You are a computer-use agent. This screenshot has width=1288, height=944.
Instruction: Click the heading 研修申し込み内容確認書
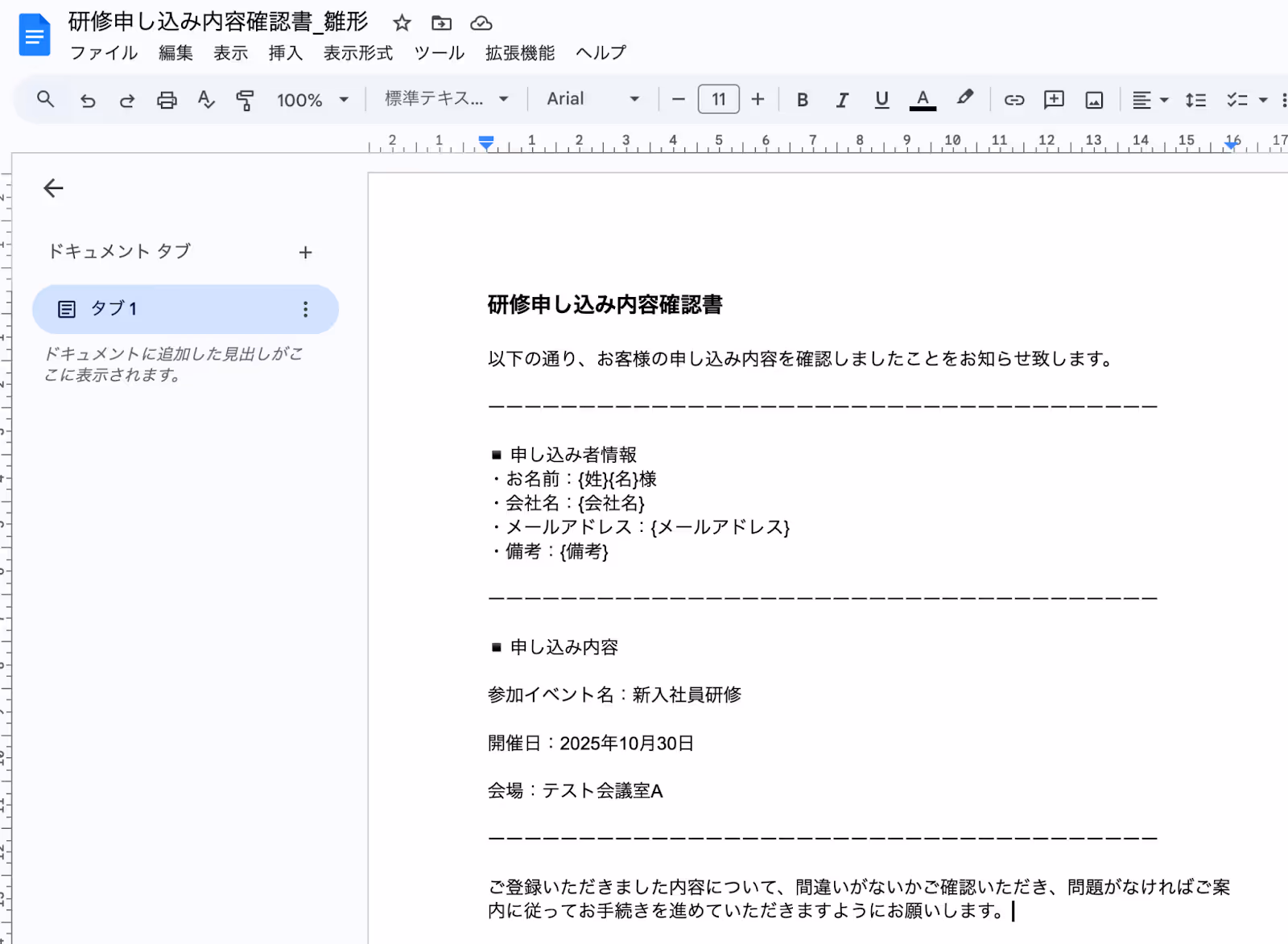pyautogui.click(x=605, y=305)
